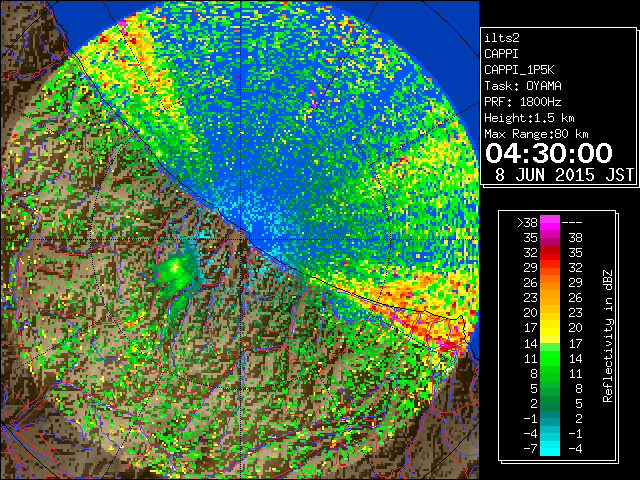Image resolution: width=640 pixels, height=480 pixels.
Task: Pick the red band of the color scale
Action: click(550, 253)
